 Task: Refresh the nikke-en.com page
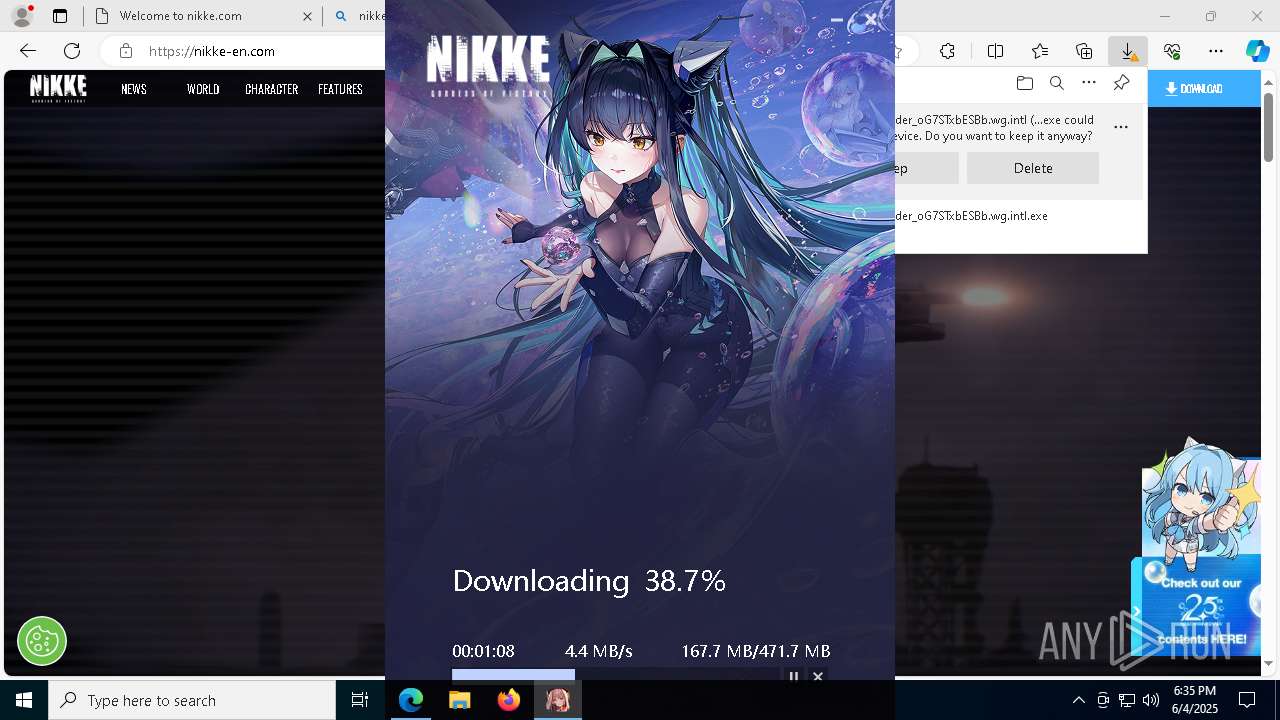point(72,51)
